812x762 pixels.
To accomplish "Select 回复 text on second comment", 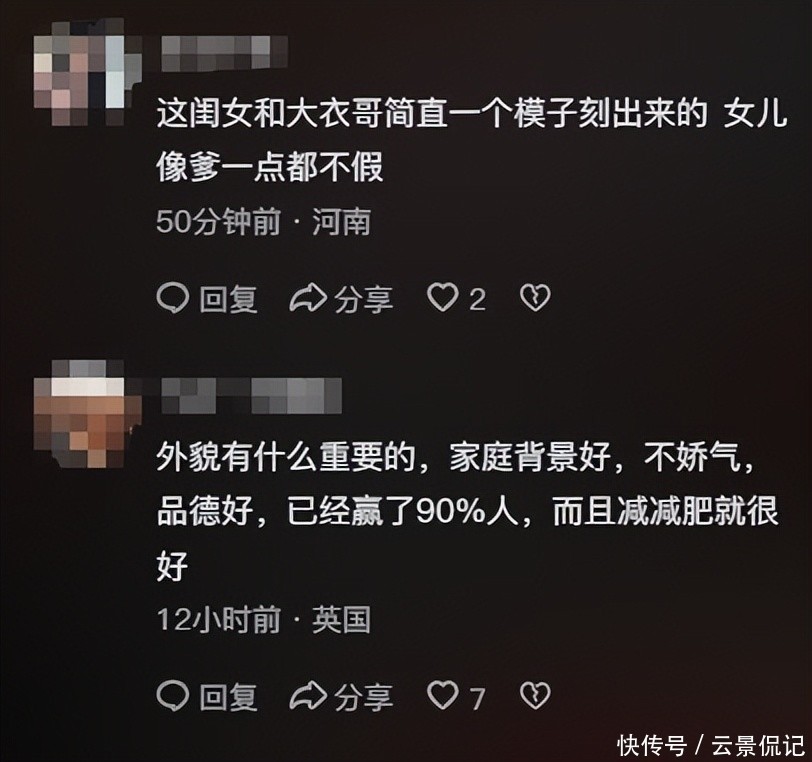I will point(228,696).
